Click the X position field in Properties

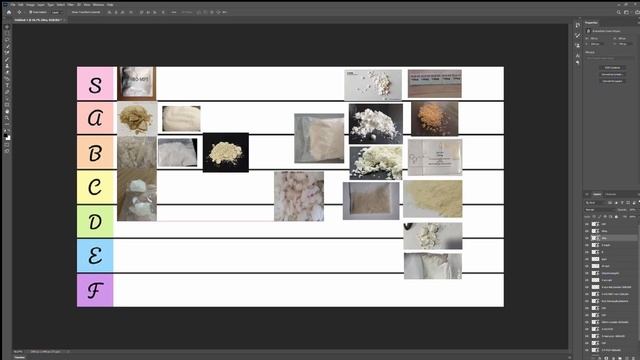click(x=598, y=44)
